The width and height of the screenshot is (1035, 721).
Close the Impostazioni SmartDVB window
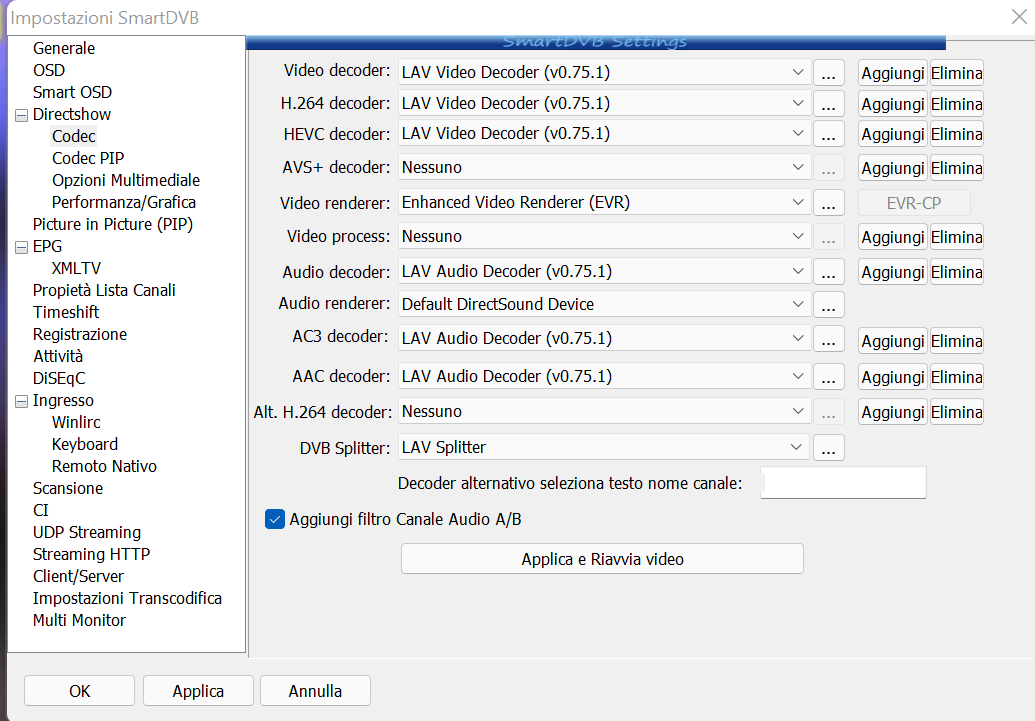coord(1020,17)
